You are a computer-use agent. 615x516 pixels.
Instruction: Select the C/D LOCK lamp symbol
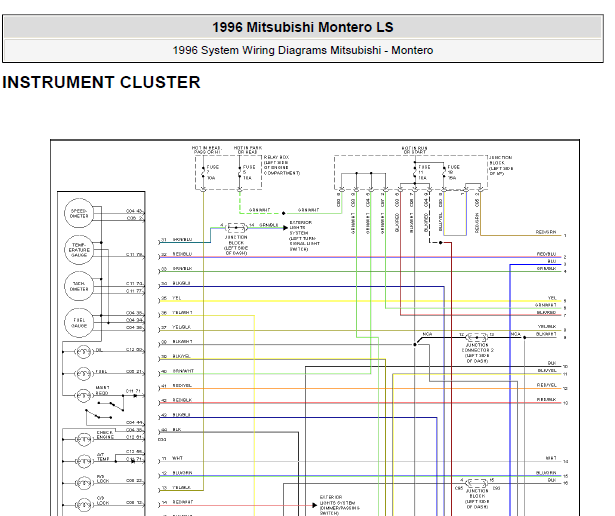pos(83,505)
